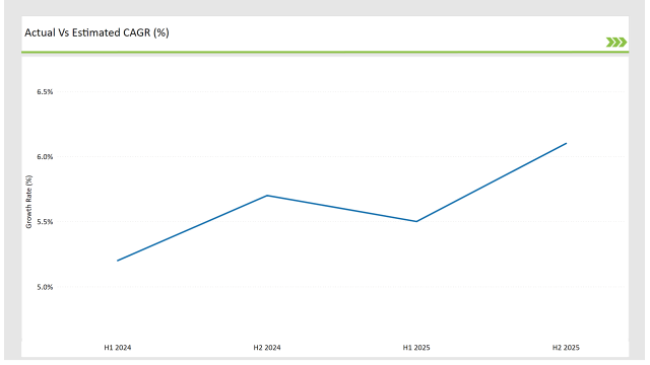Click the 6.0% y-axis tick label
This screenshot has height=365, width=650.
[x=45, y=157]
